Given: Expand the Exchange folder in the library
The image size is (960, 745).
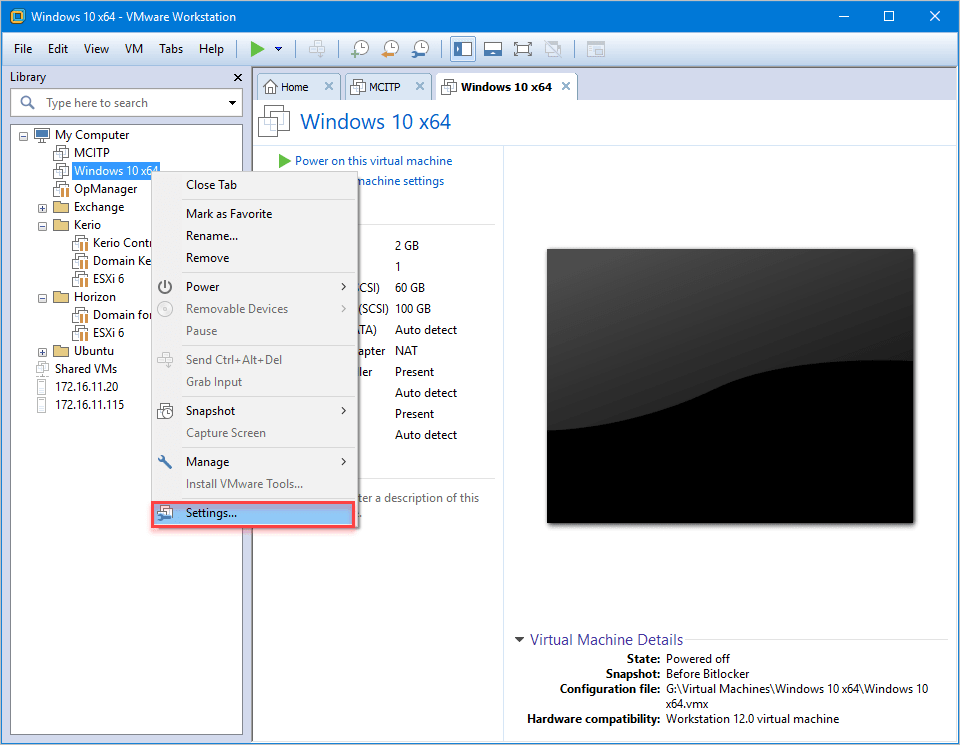Looking at the screenshot, I should pyautogui.click(x=43, y=208).
